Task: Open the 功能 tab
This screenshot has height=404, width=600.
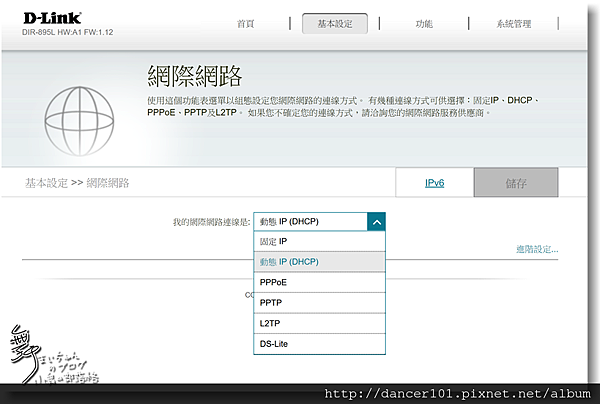Action: pyautogui.click(x=424, y=24)
